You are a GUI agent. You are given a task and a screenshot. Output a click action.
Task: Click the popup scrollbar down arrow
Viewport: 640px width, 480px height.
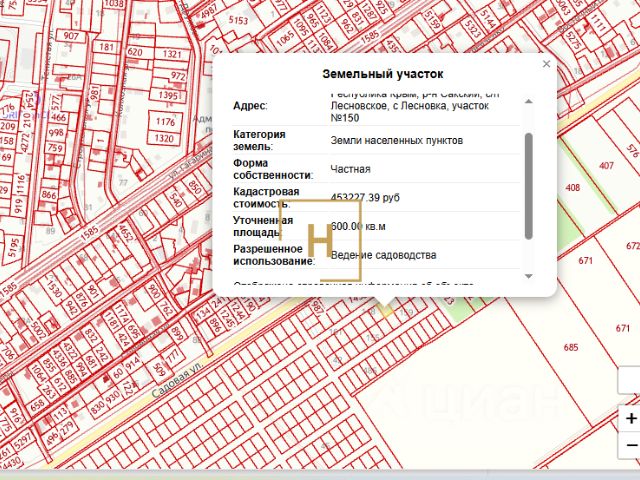529,276
